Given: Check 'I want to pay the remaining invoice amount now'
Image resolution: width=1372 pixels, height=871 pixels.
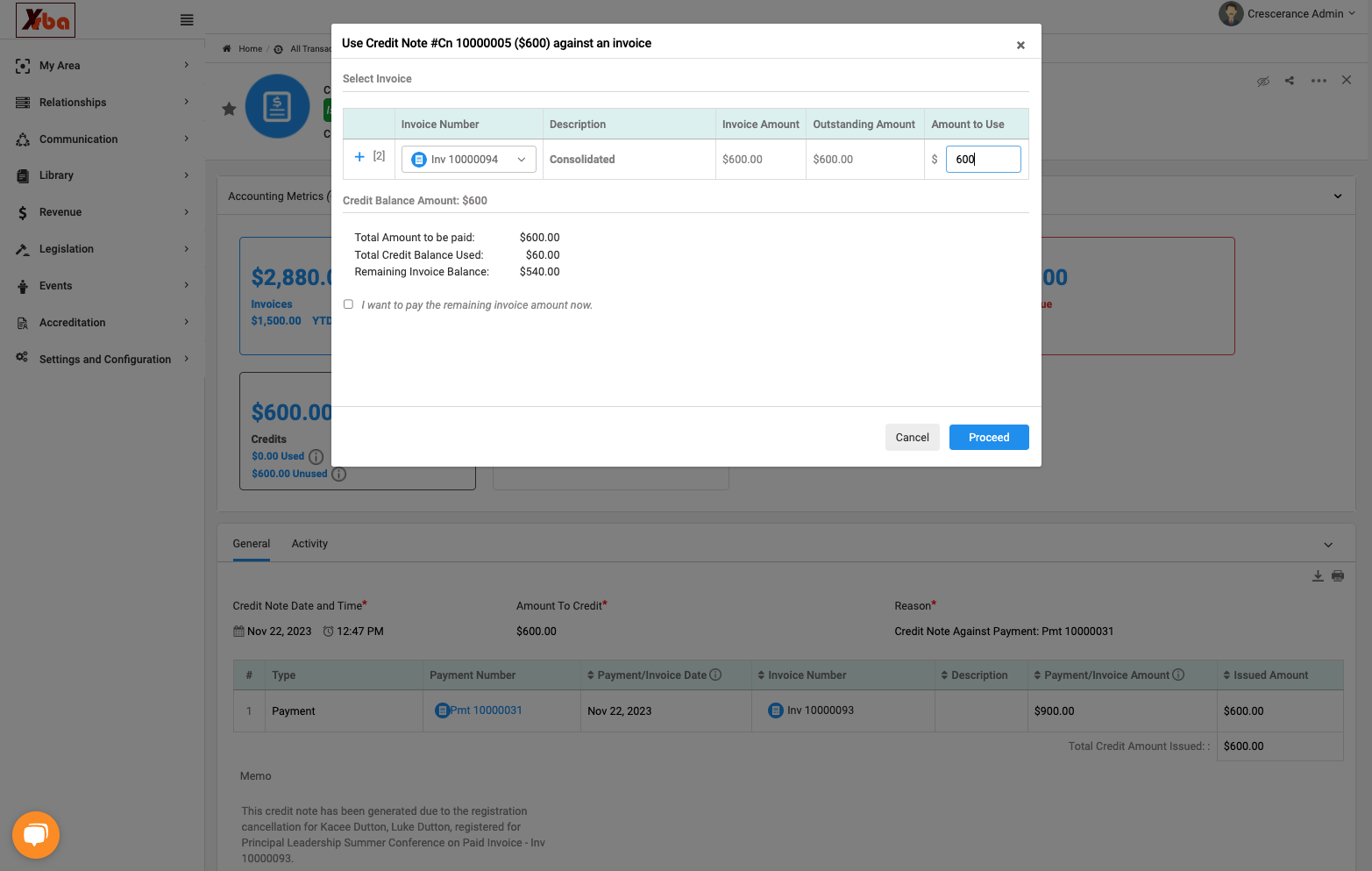Looking at the screenshot, I should point(348,304).
